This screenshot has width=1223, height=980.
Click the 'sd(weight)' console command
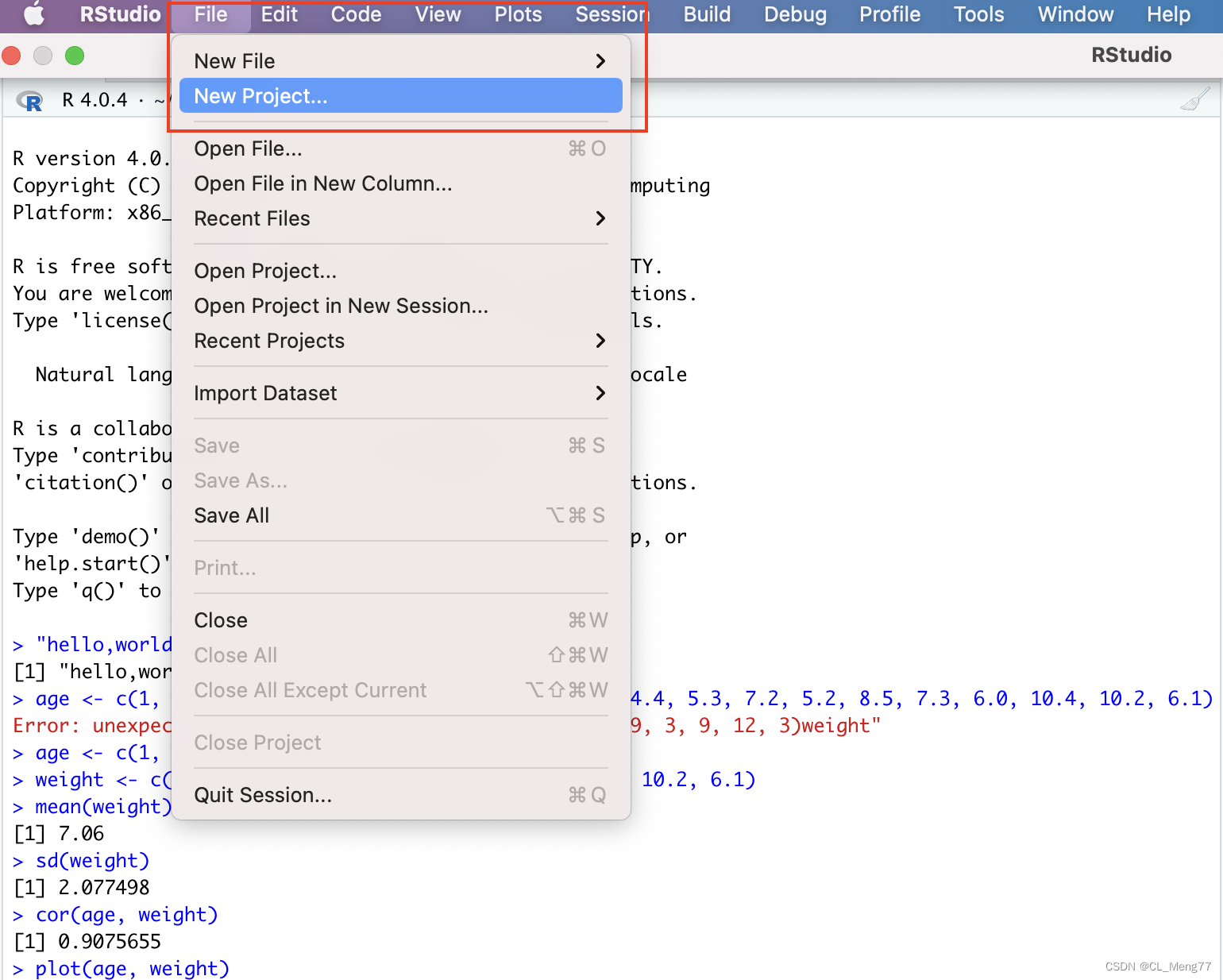(92, 861)
